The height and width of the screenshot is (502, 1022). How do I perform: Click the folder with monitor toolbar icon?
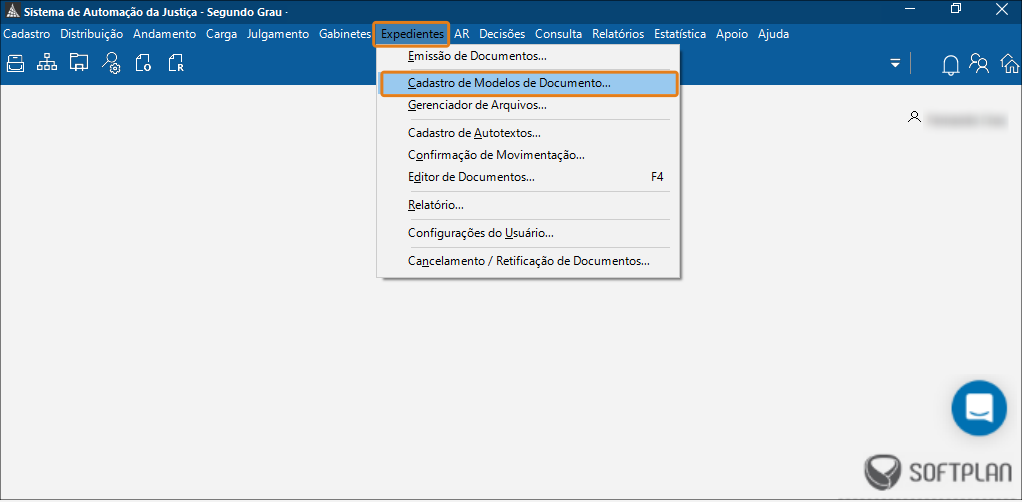[79, 63]
